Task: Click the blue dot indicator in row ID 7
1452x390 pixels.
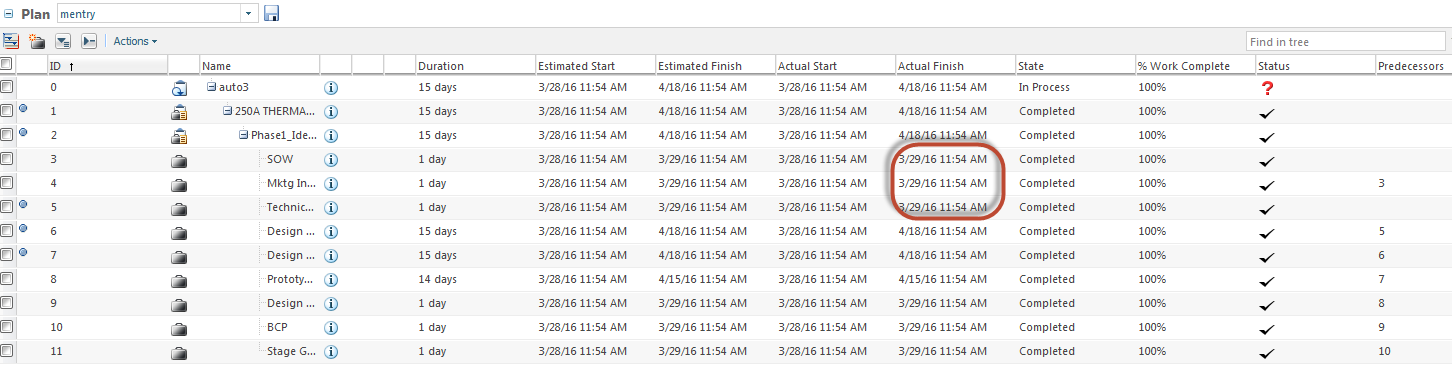Action: 23,252
